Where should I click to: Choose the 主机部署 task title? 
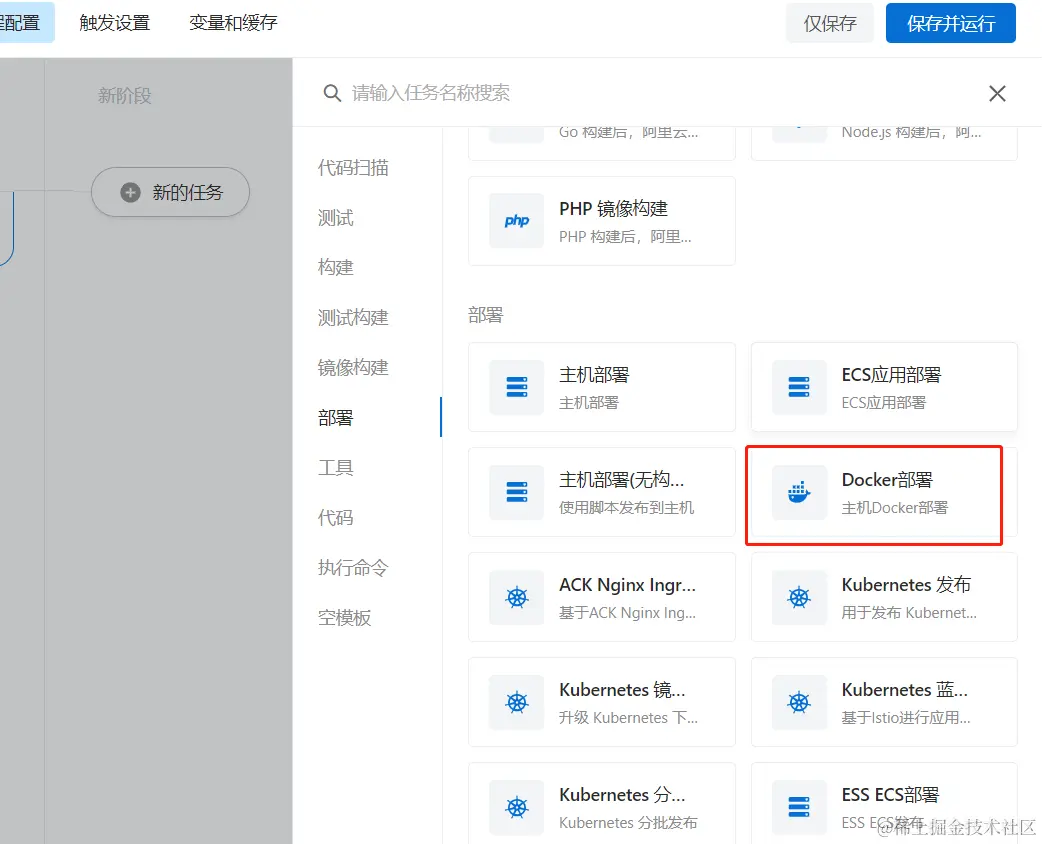pyautogui.click(x=594, y=375)
